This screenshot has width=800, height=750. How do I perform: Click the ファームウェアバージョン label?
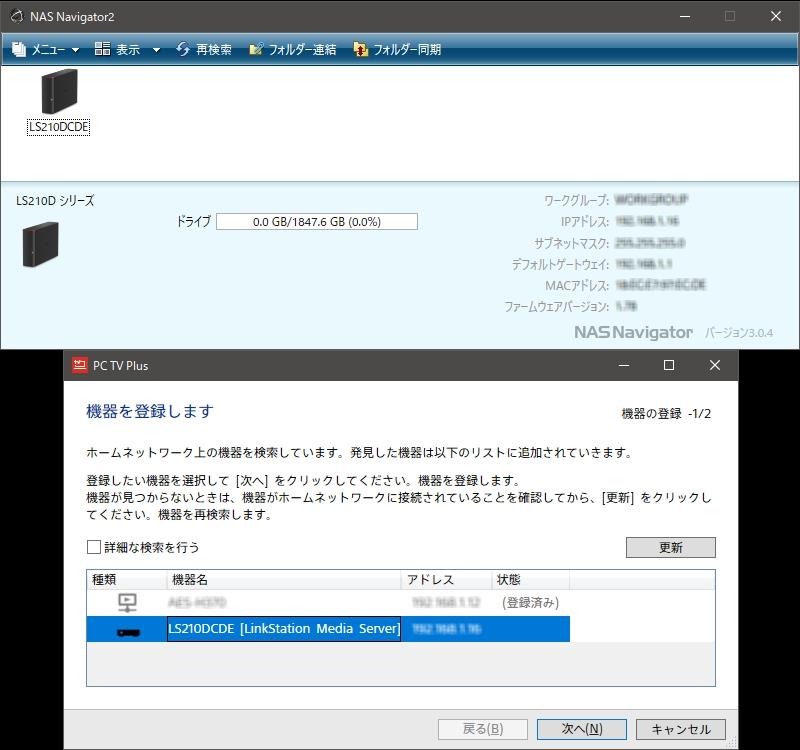[x=557, y=306]
